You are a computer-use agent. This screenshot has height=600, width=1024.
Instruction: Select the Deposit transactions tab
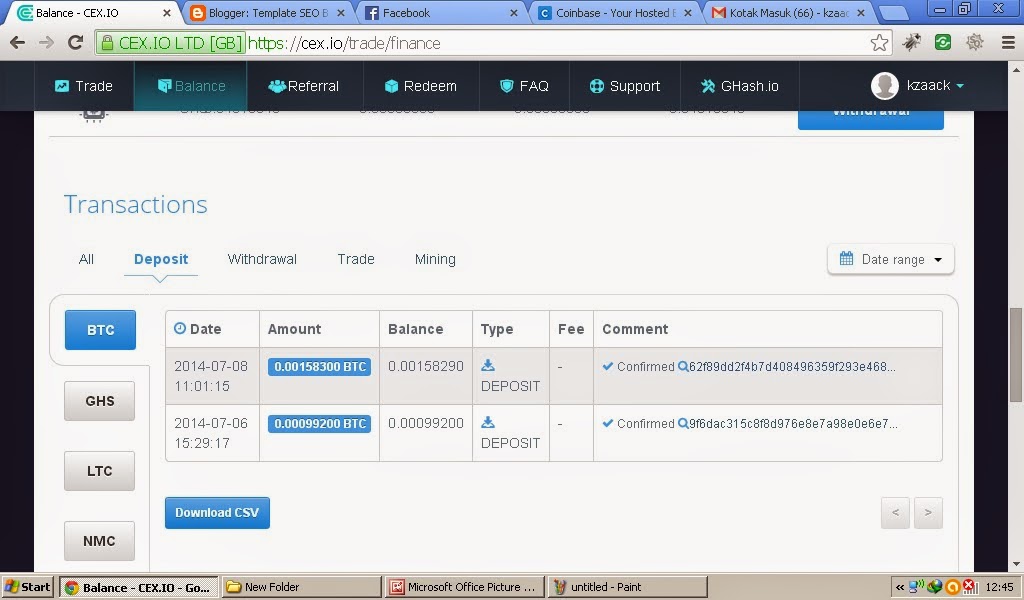(161, 259)
